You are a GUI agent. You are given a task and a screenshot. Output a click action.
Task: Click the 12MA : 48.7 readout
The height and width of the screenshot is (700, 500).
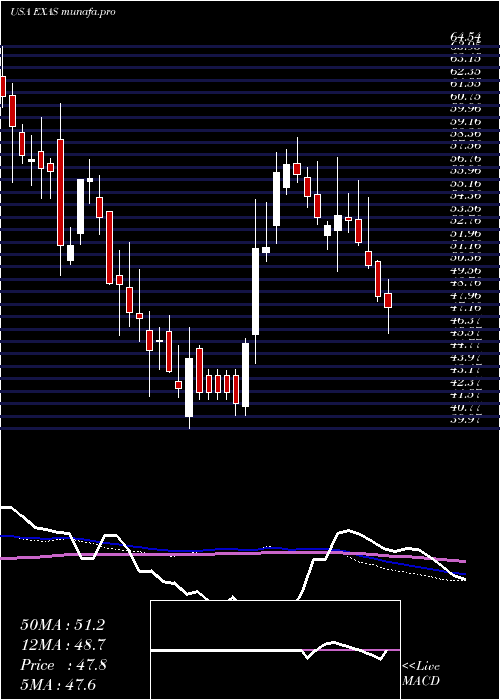(63, 645)
